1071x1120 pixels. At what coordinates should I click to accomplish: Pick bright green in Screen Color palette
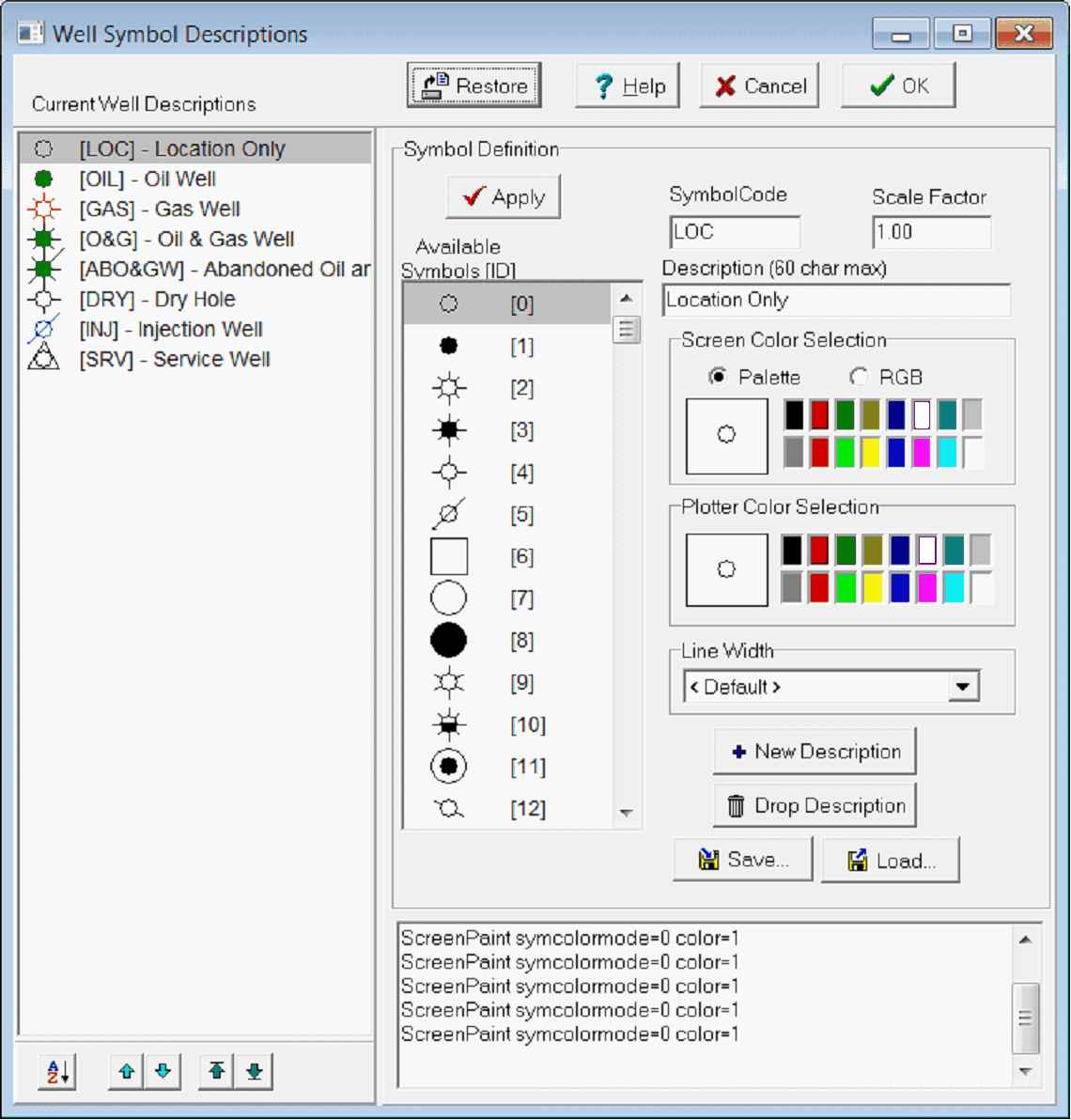[x=846, y=452]
